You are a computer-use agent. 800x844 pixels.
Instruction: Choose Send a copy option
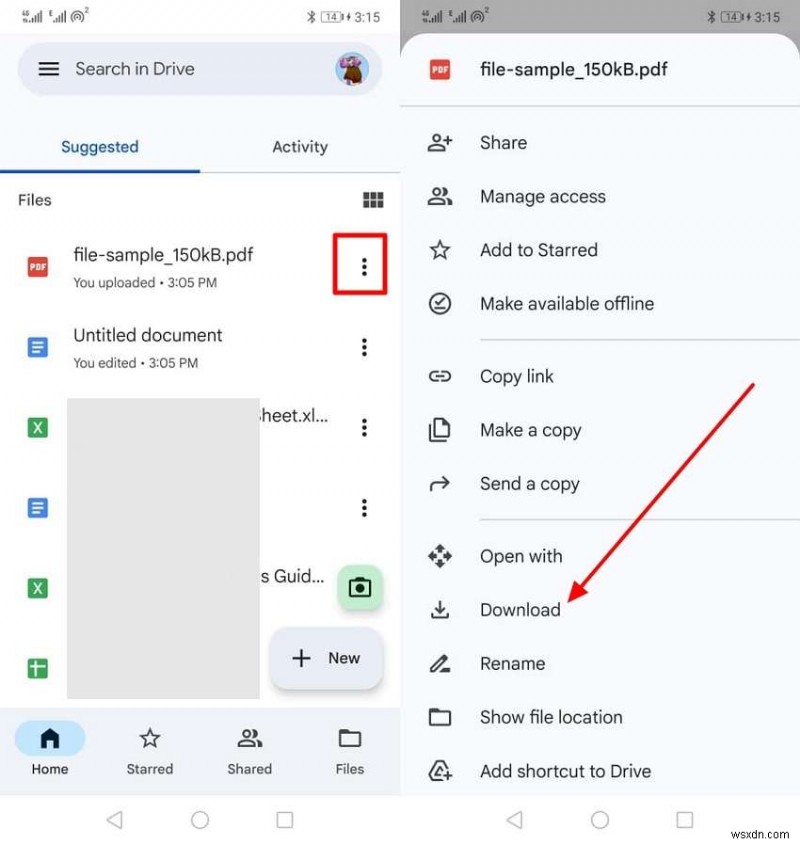coord(600,483)
